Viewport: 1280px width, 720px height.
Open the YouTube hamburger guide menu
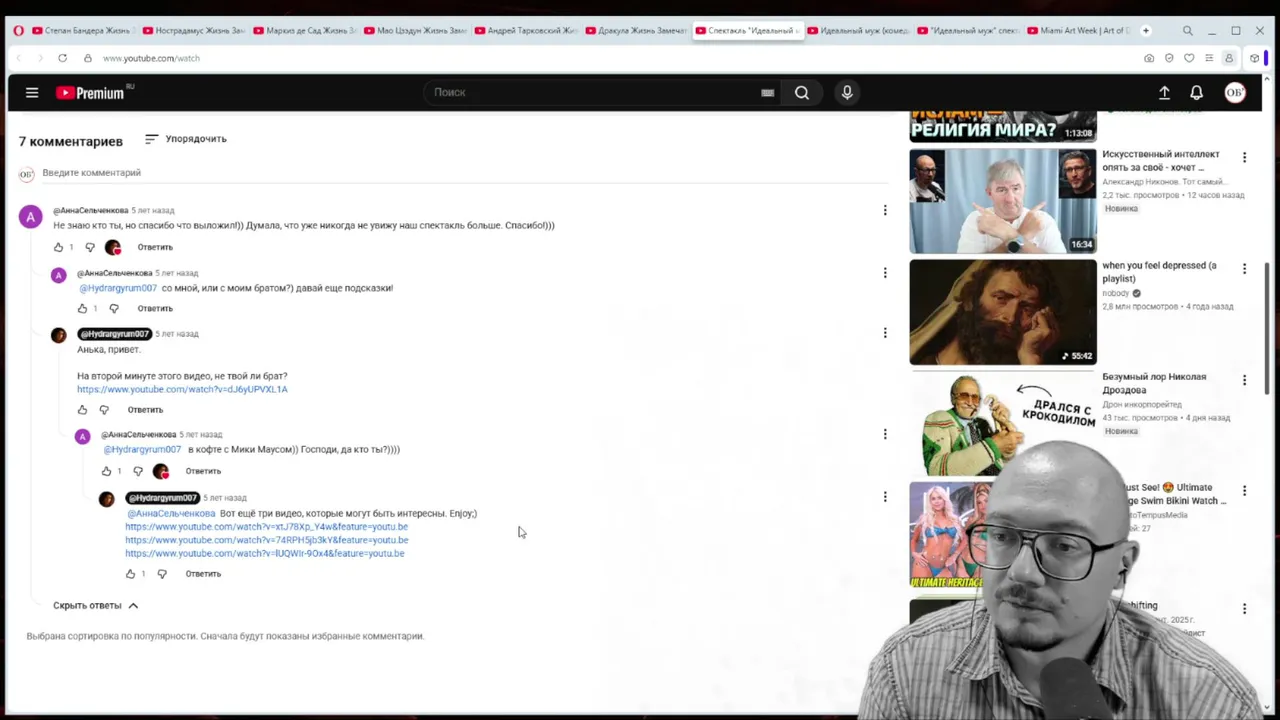click(x=32, y=93)
